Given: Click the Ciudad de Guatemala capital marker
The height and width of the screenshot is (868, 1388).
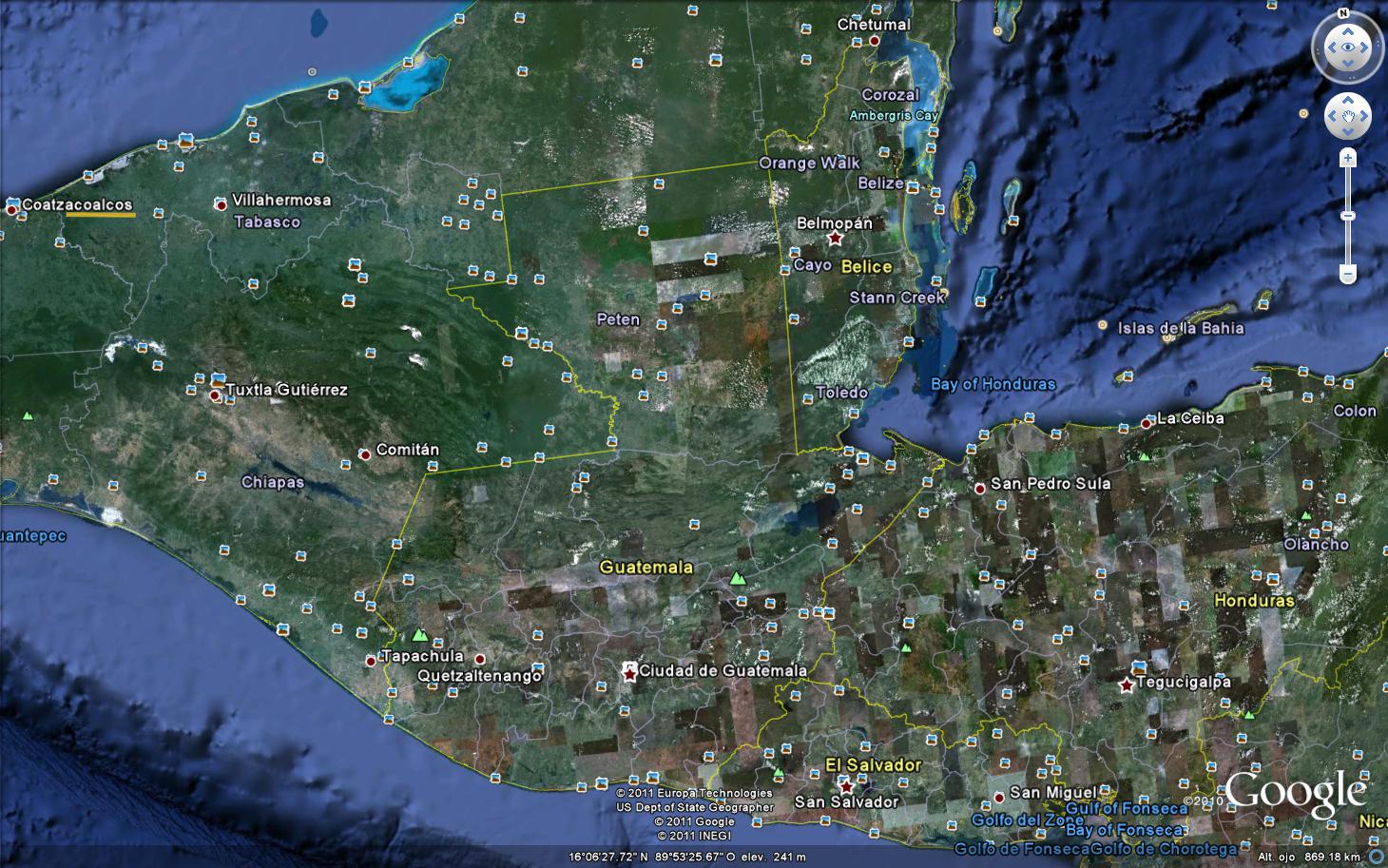Looking at the screenshot, I should (629, 672).
